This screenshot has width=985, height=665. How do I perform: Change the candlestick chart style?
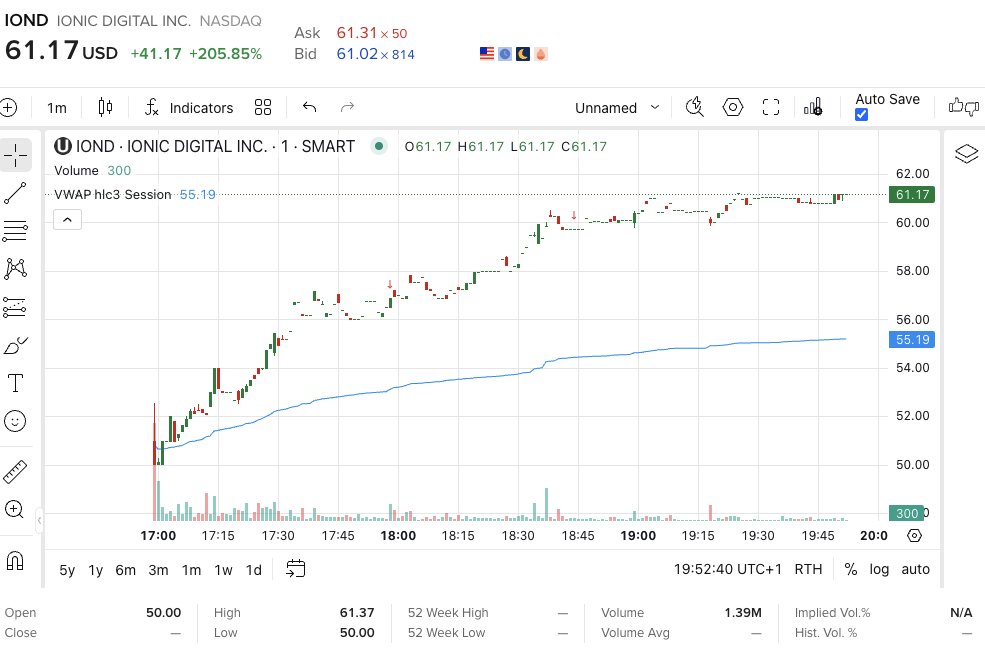pos(106,107)
